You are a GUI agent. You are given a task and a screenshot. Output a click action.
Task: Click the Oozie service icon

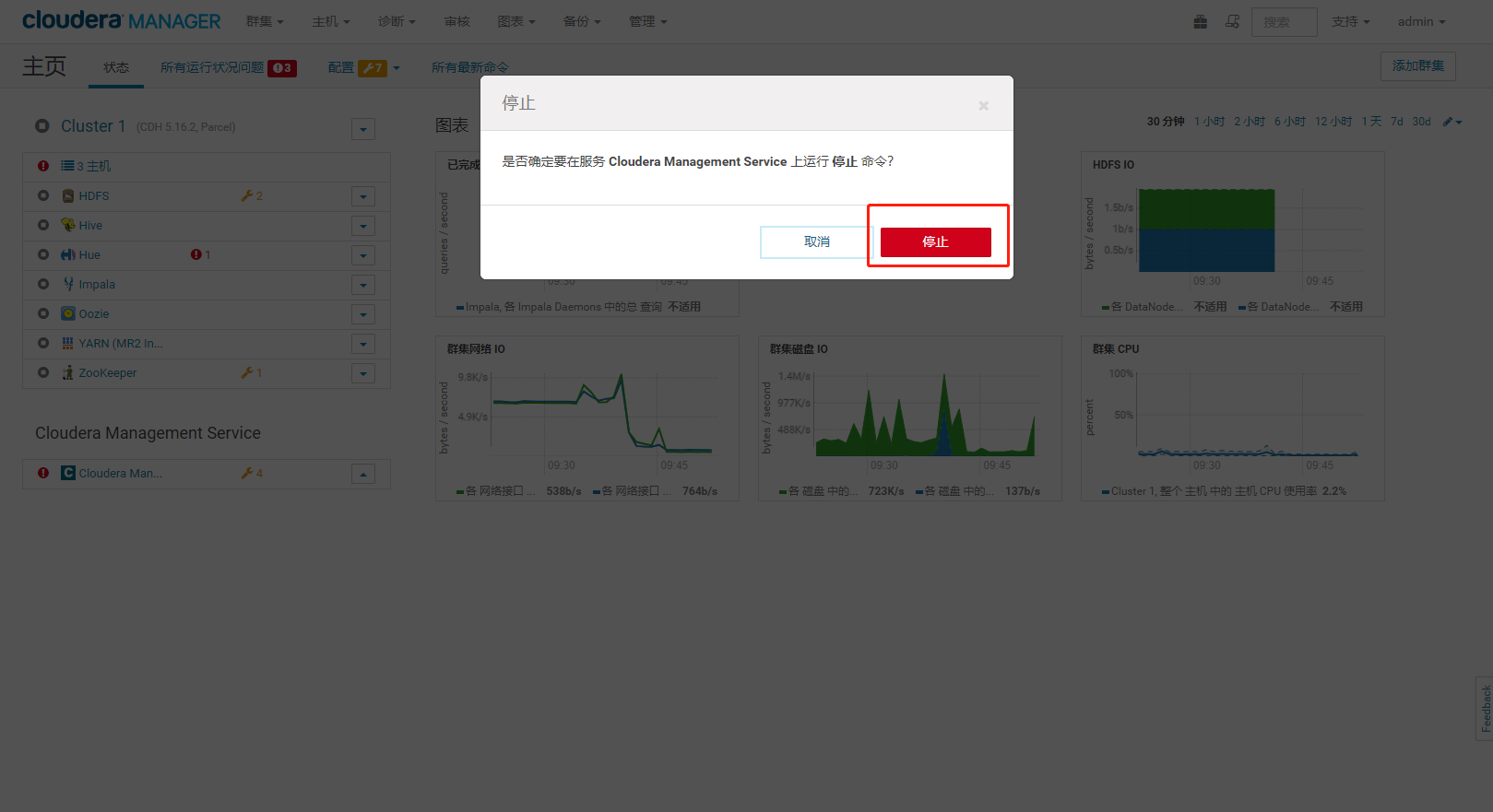tap(67, 313)
